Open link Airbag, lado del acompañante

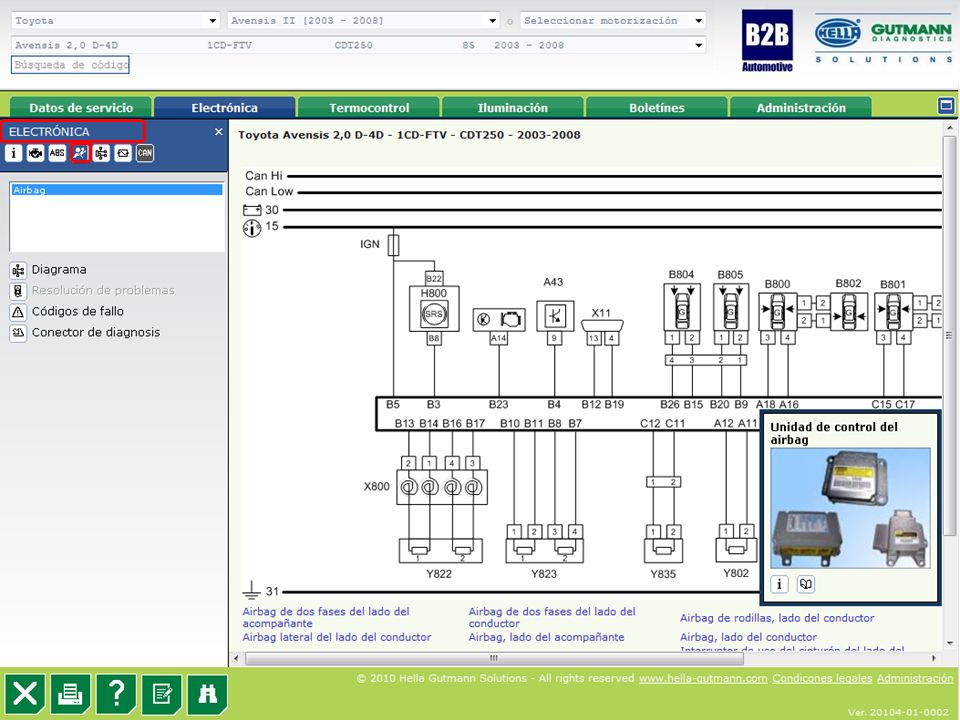546,637
